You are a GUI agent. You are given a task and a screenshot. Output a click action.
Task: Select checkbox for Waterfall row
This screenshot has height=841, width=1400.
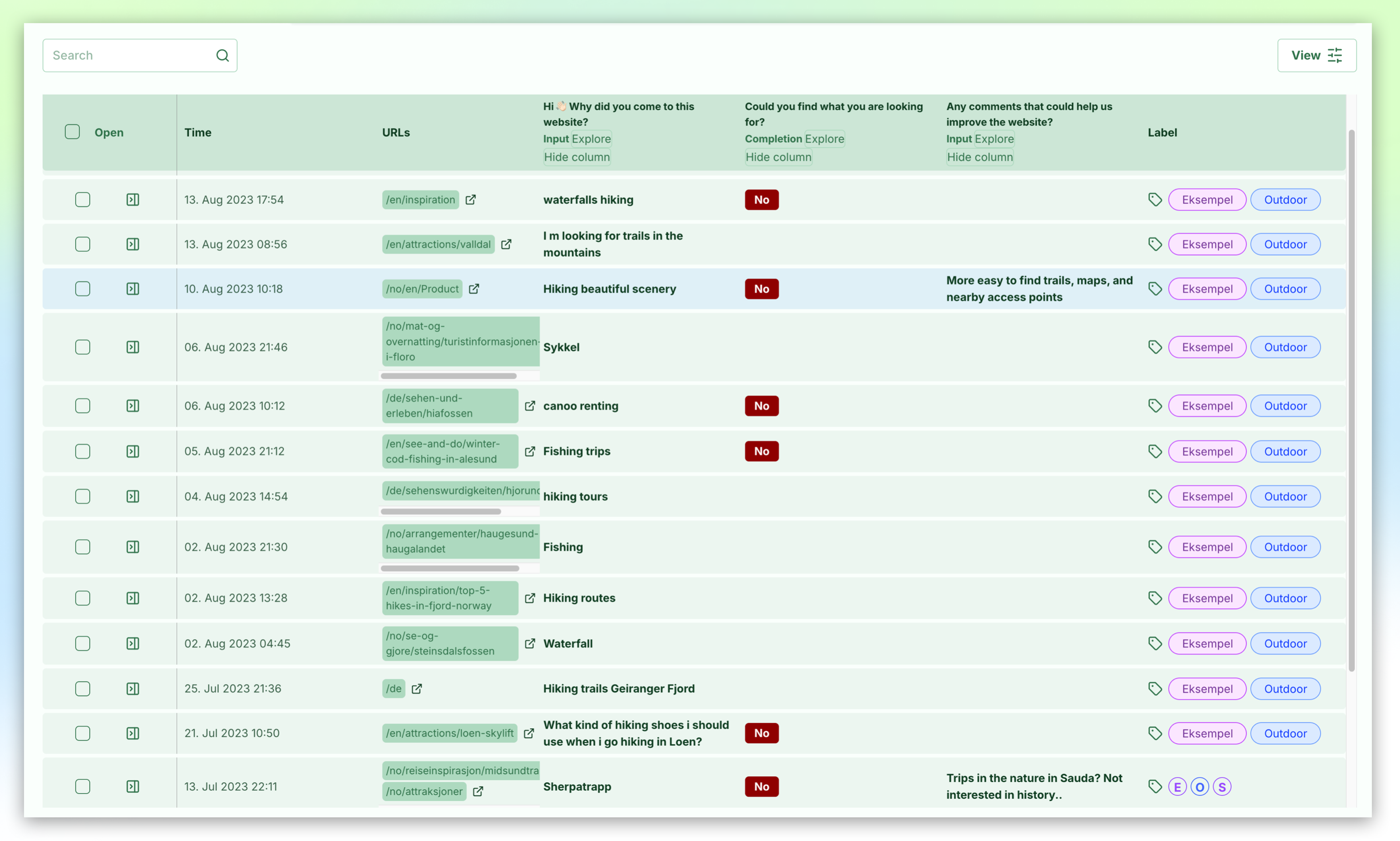(83, 643)
